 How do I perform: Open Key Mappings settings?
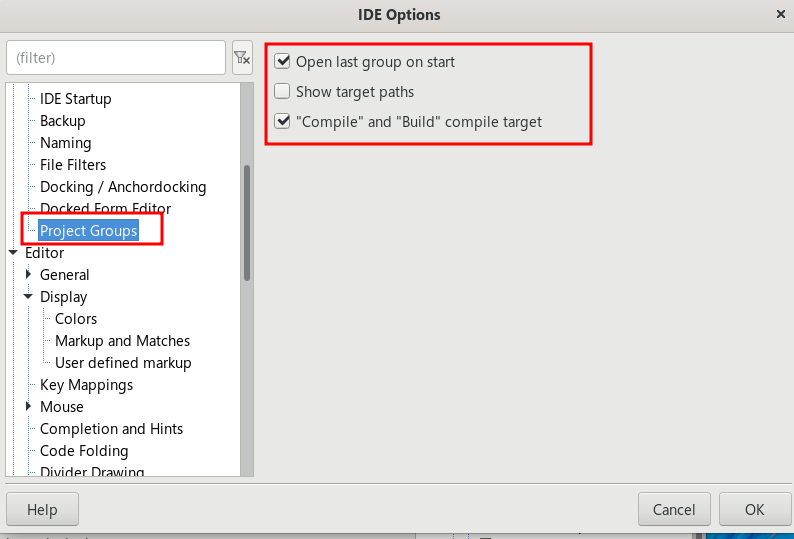86,385
